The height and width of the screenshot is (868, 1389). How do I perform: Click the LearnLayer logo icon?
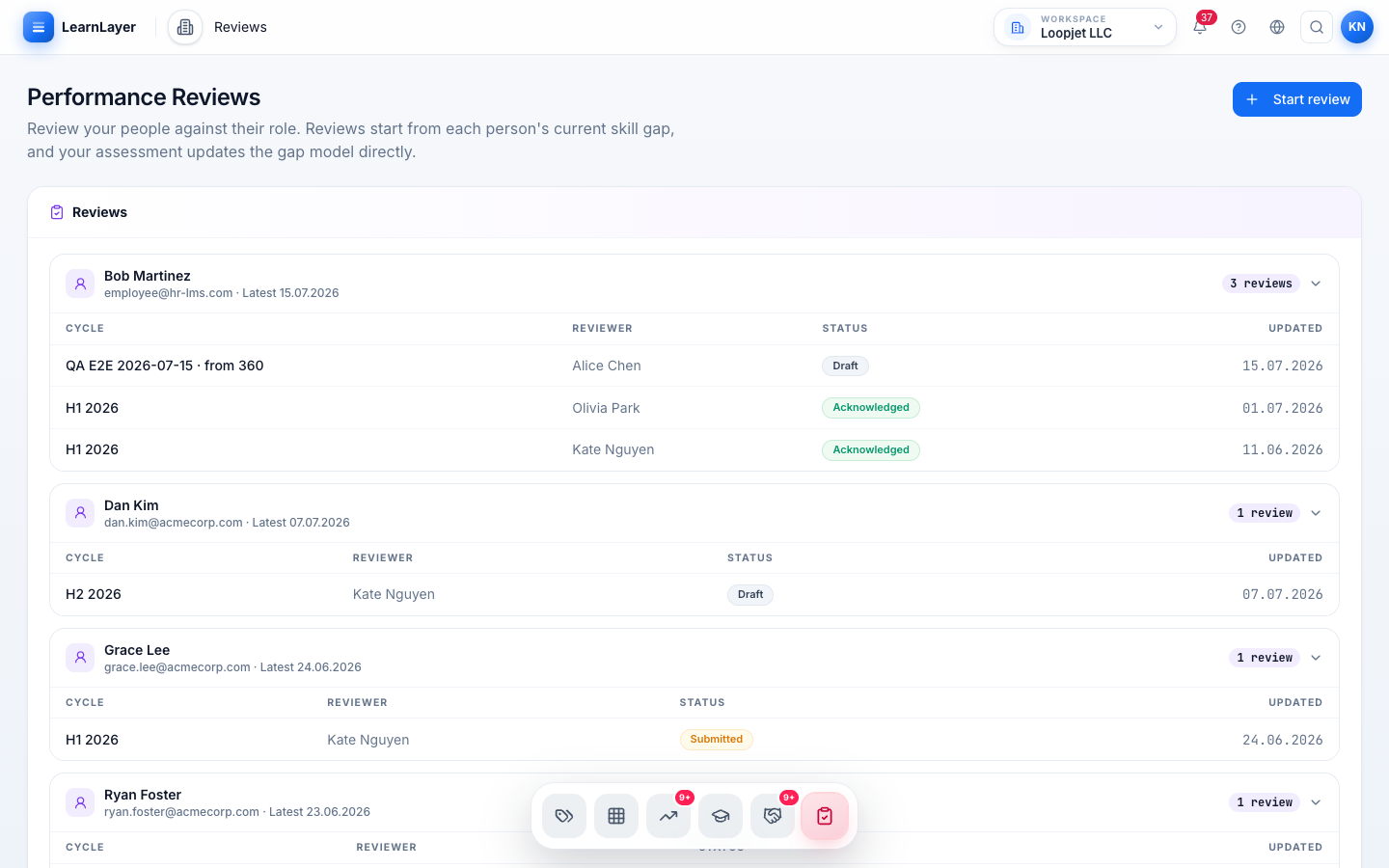click(39, 27)
